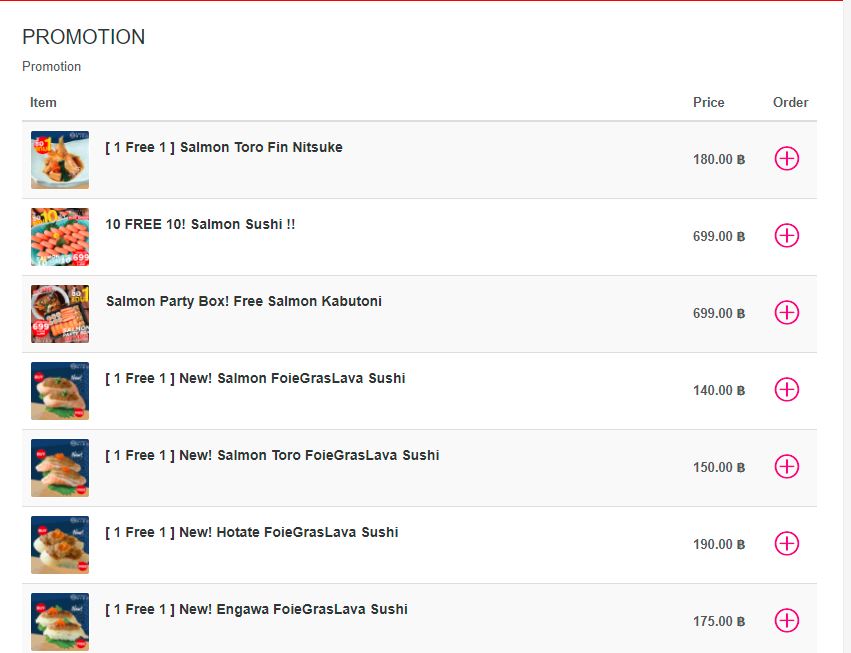851x653 pixels.
Task: Open Salmon FoieGrasLava Sushi thumbnail
Action: pos(60,391)
